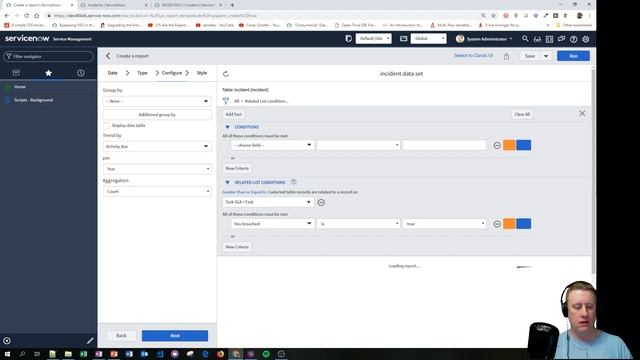Open the Has breached field dropdown

272,224
